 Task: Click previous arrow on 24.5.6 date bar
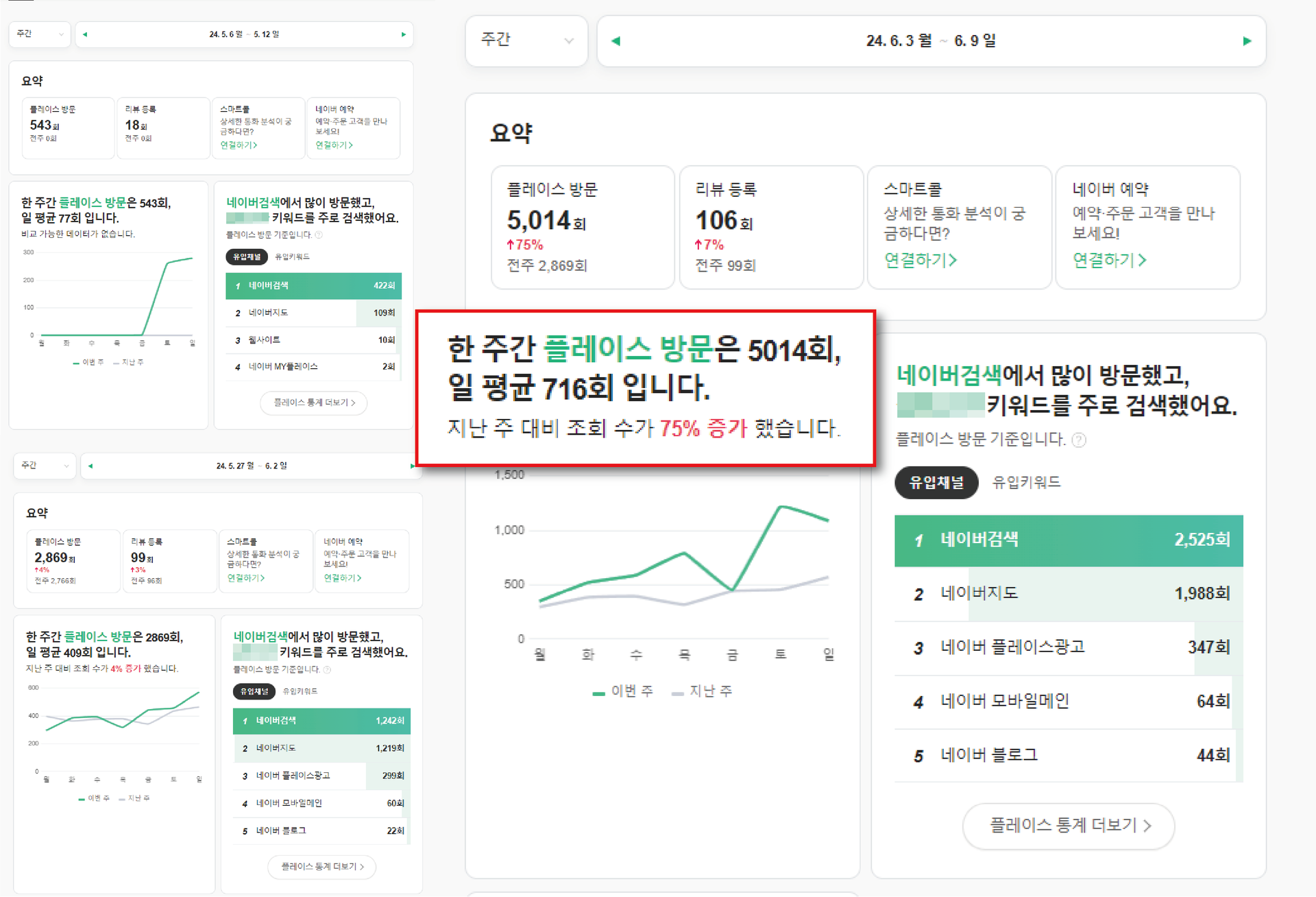click(x=85, y=34)
